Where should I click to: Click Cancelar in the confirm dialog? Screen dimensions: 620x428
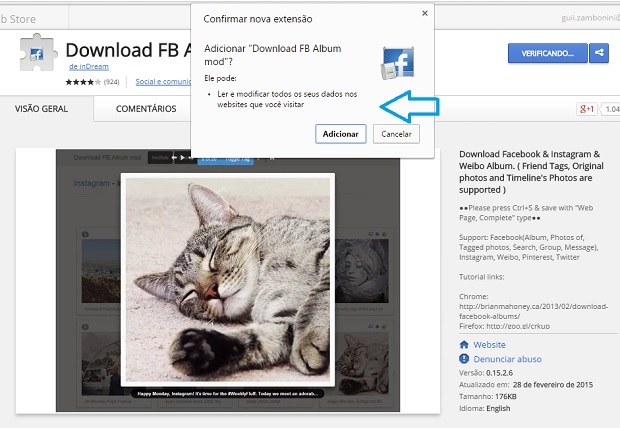click(x=396, y=134)
